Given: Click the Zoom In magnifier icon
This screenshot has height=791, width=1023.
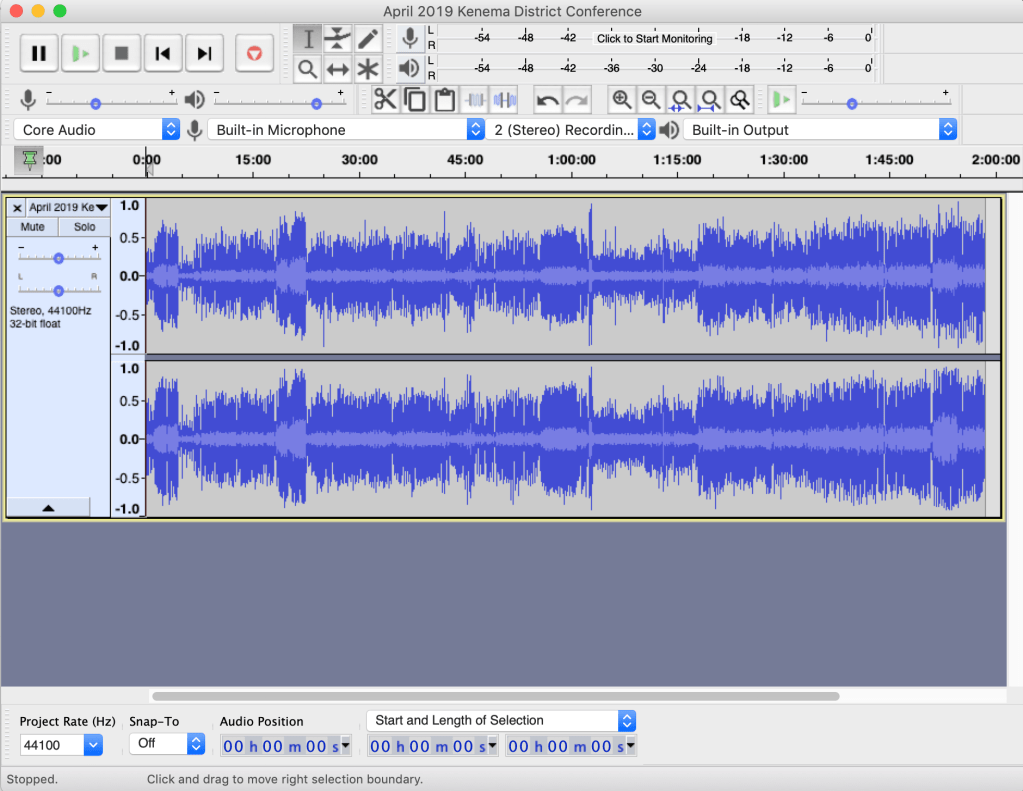Looking at the screenshot, I should [x=622, y=100].
